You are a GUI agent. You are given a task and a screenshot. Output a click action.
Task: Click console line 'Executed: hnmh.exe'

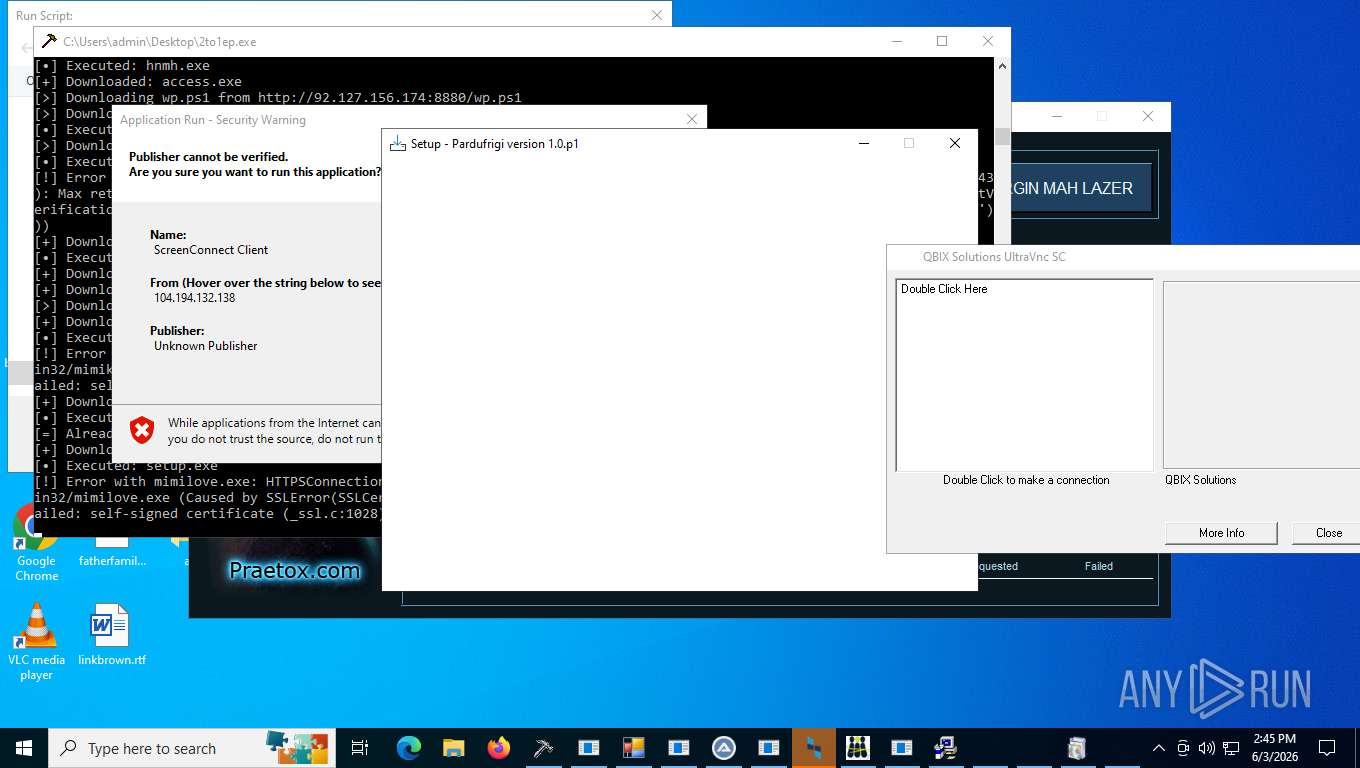coord(122,66)
